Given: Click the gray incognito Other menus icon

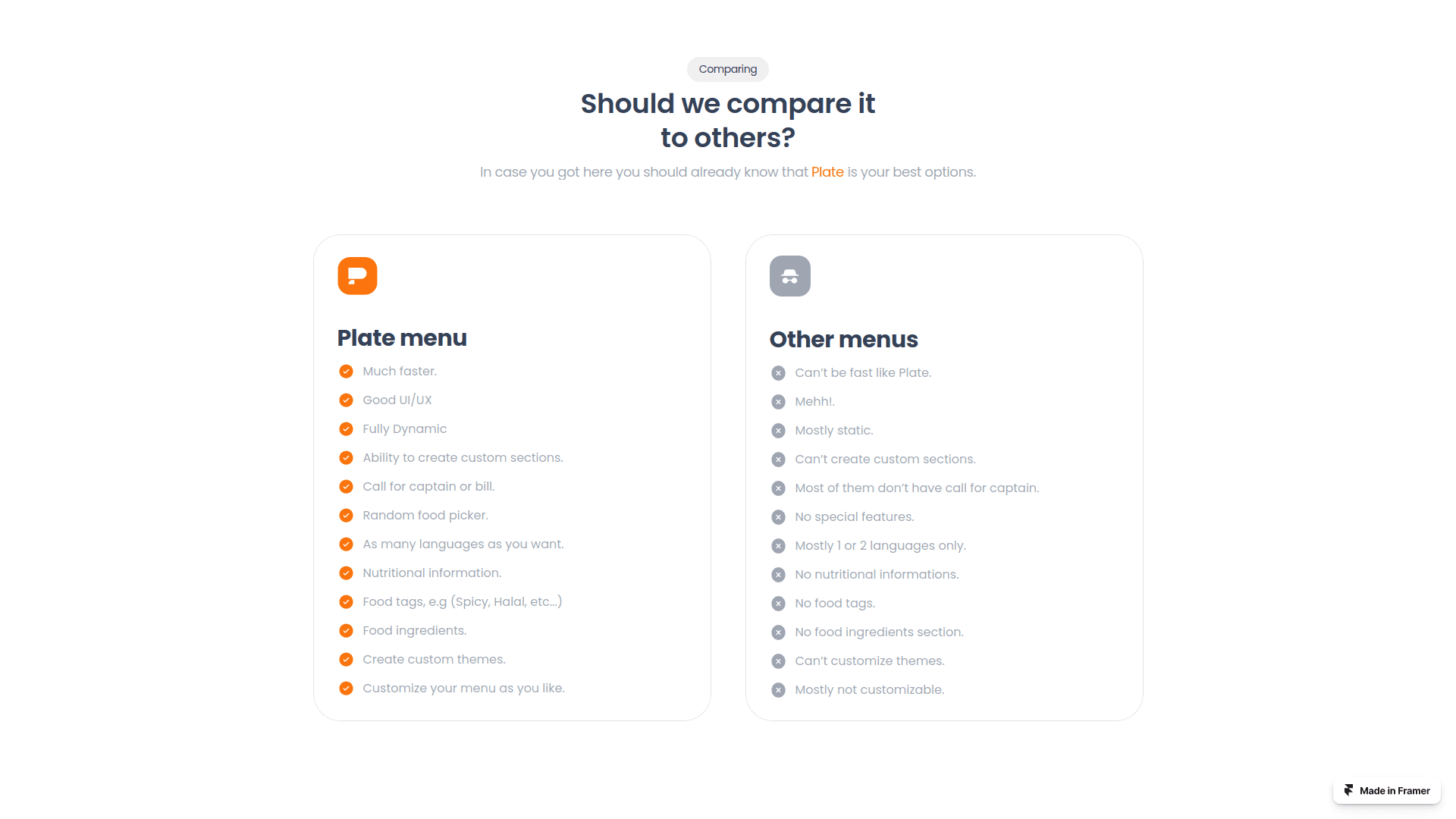Looking at the screenshot, I should click(x=789, y=276).
